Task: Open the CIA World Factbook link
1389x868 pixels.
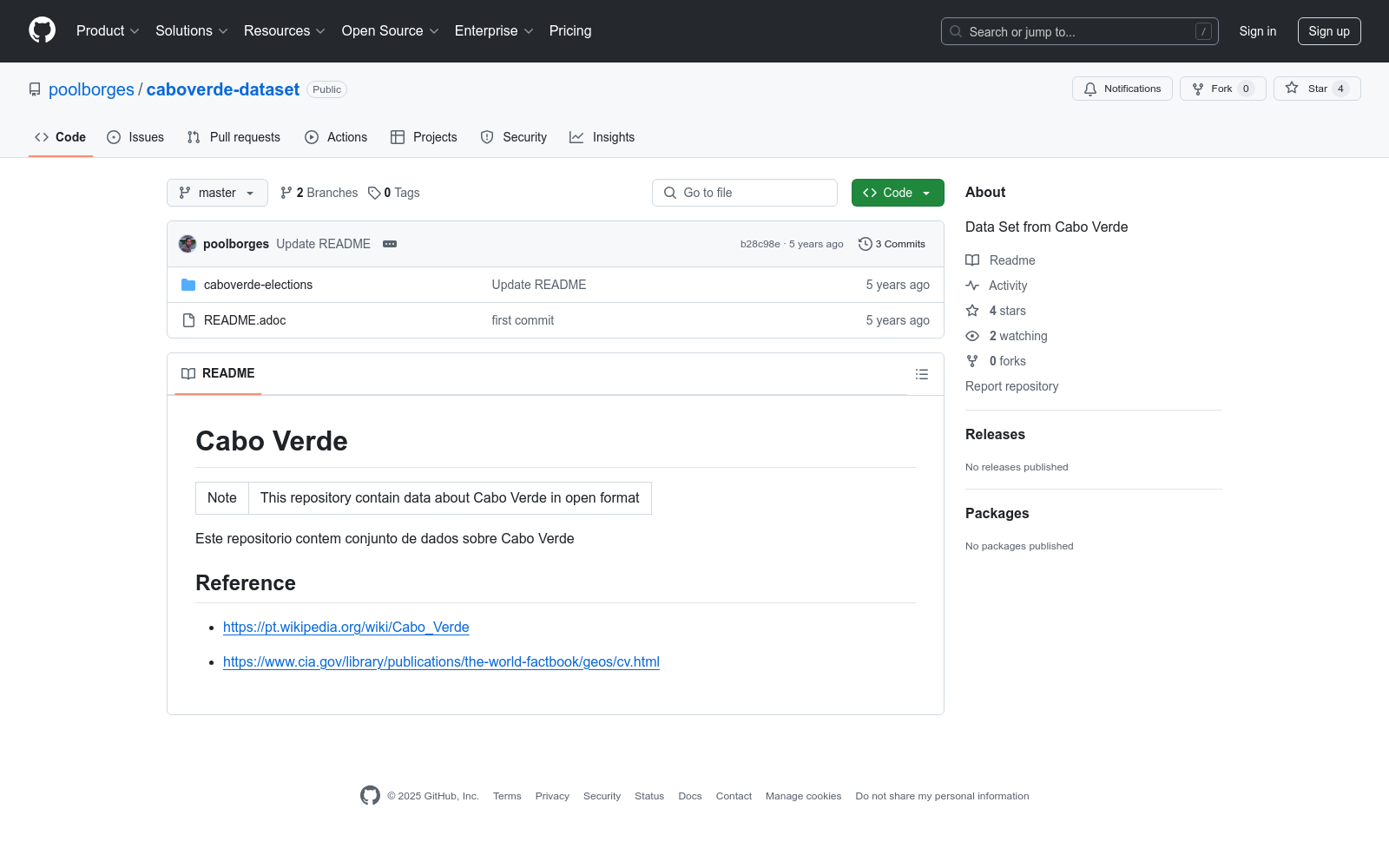Action: (x=441, y=662)
